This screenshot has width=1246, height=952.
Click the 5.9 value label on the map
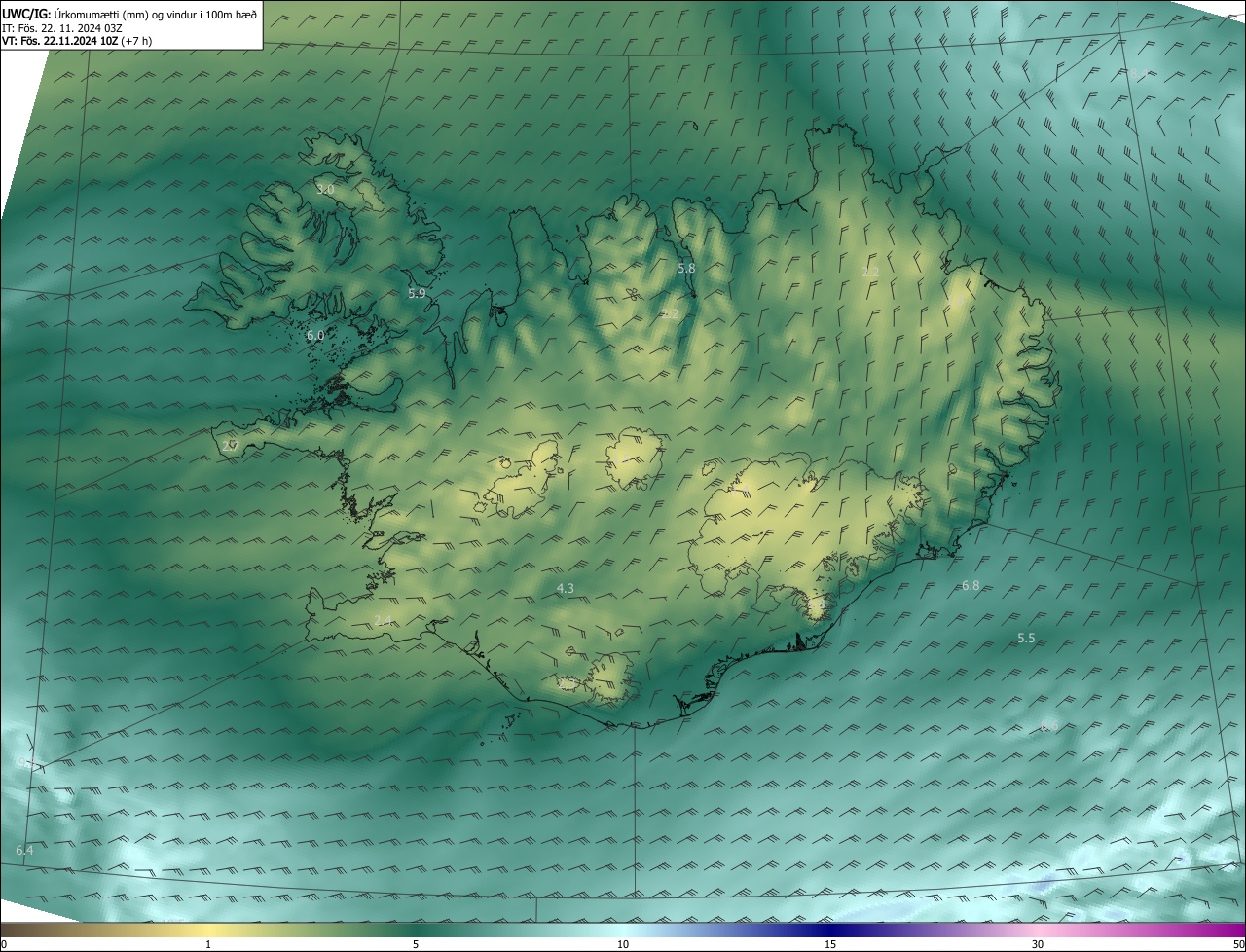click(x=417, y=293)
